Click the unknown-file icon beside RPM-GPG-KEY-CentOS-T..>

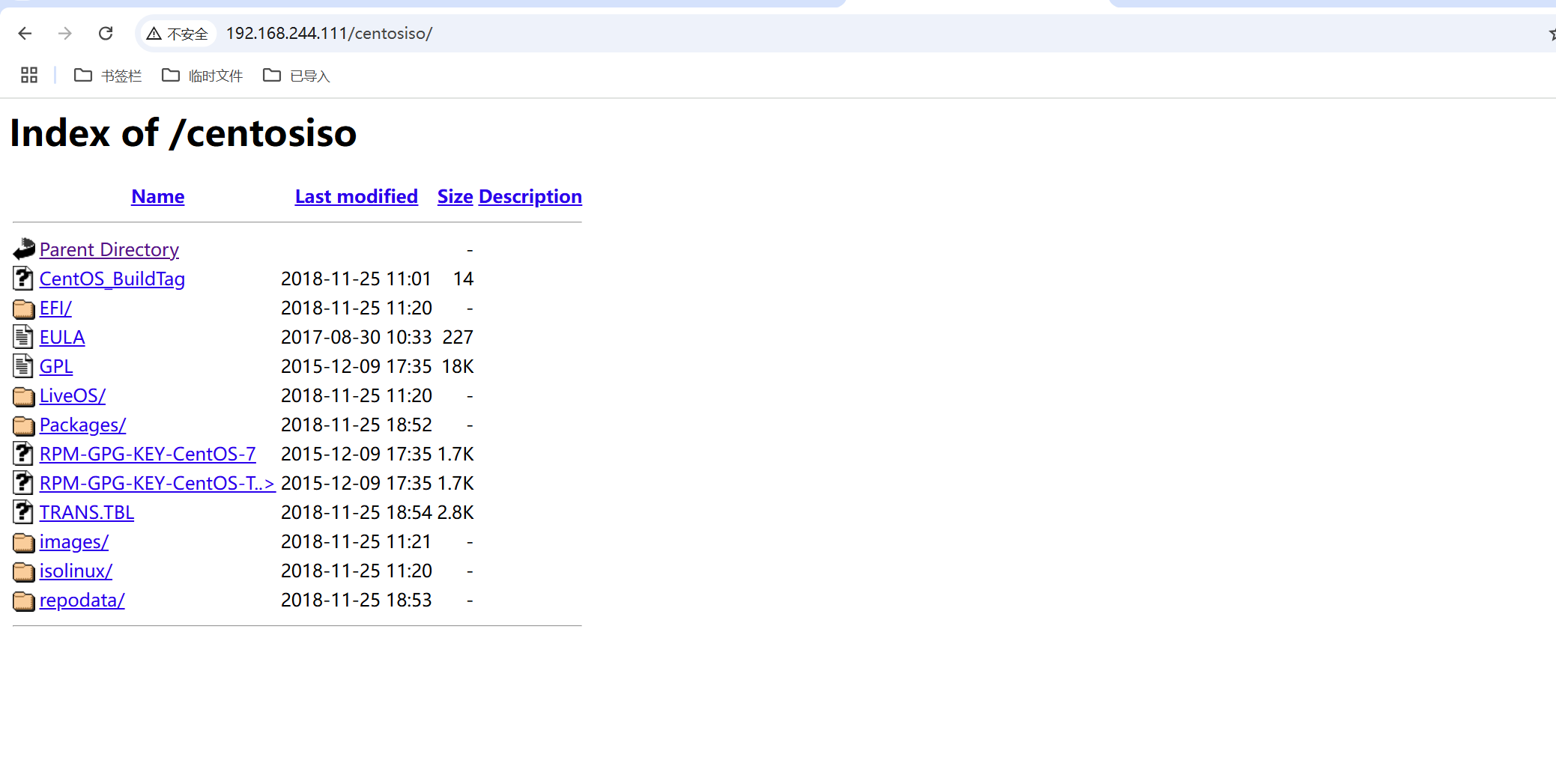(x=24, y=482)
